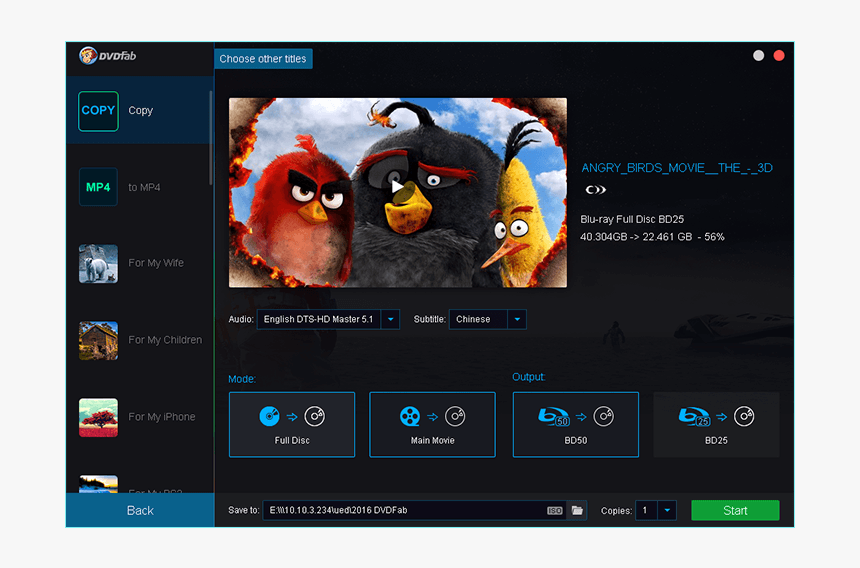
Task: Expand the Subtitle dropdown arrow
Action: click(517, 319)
